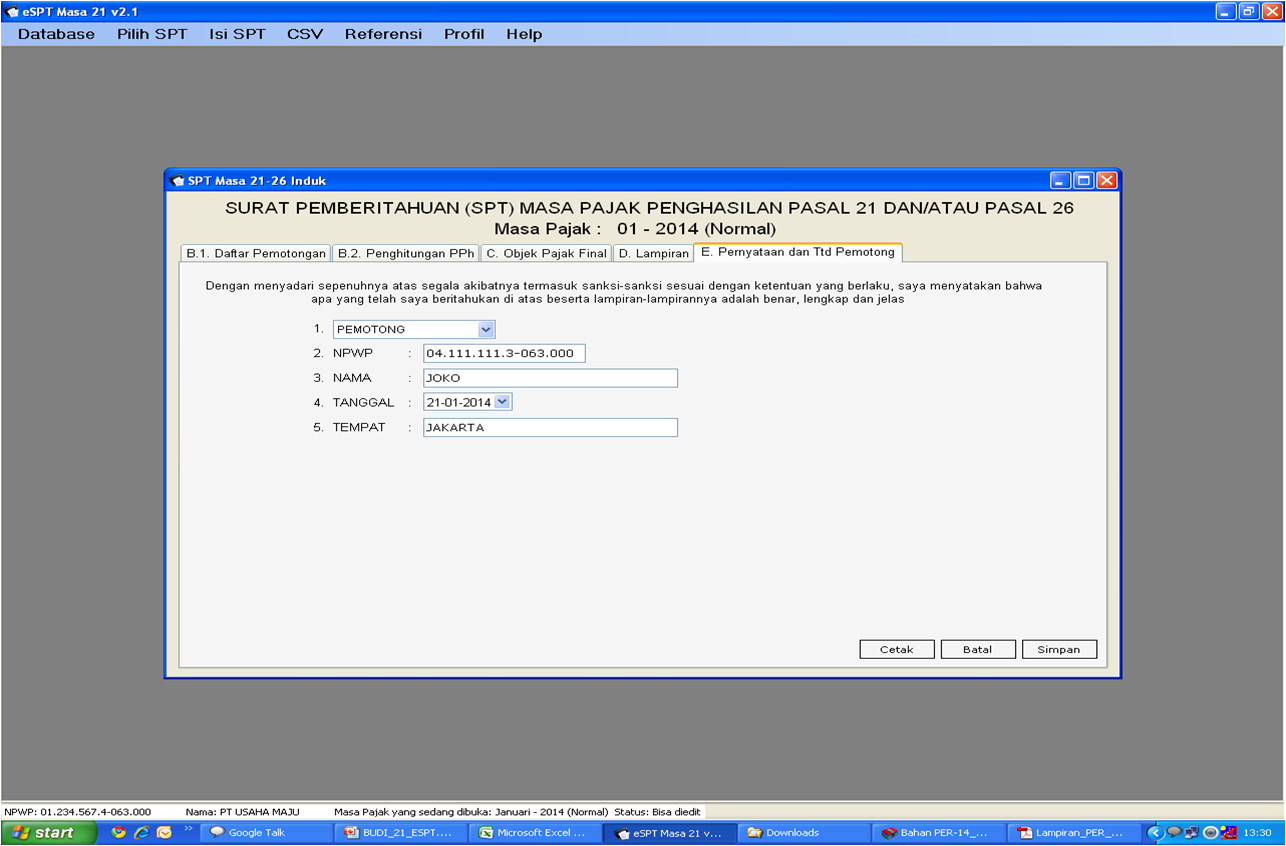Open the antivirus icon in the system tray

1228,831
